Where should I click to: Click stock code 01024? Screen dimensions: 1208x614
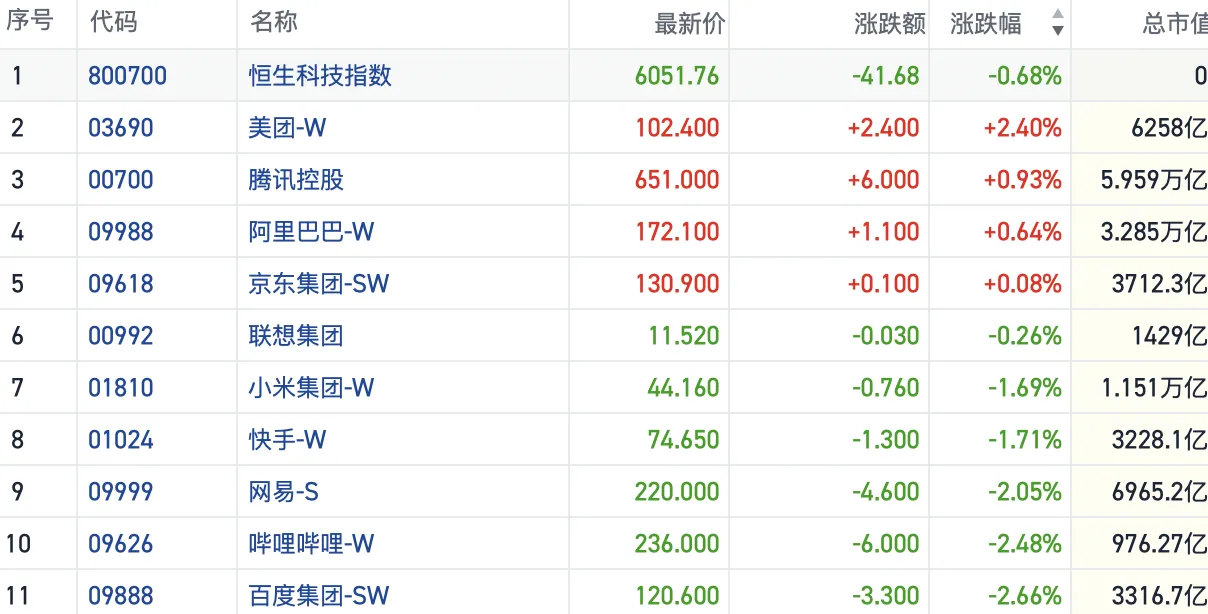(121, 440)
